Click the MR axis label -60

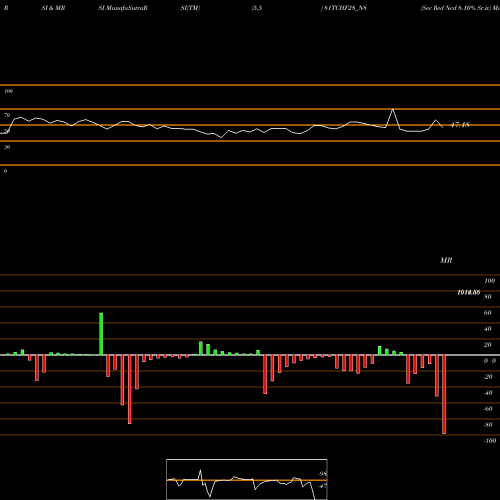[x=488, y=409]
